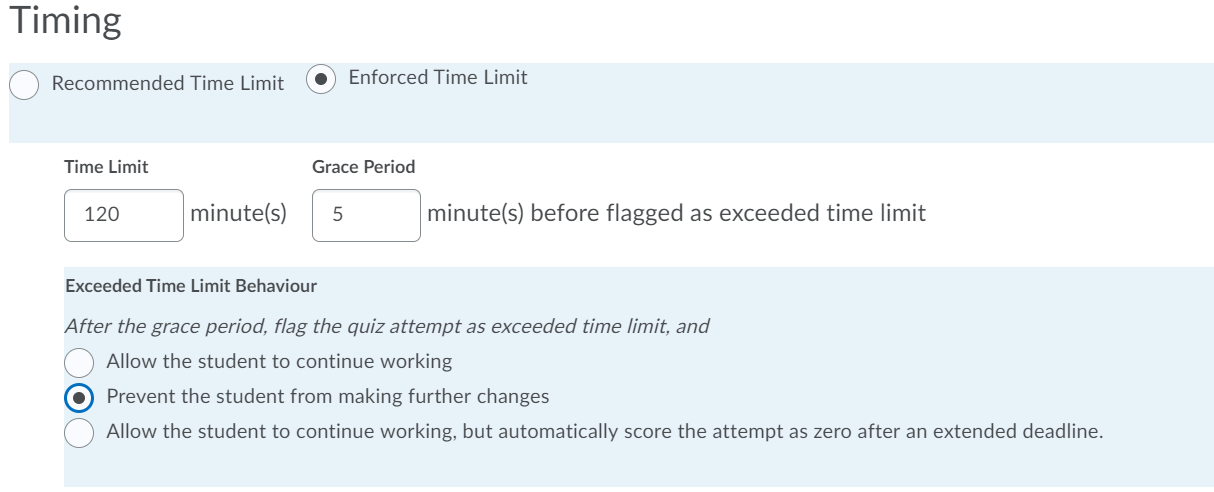
Task: Click the 'Enforced Time Limit' label text
Action: tap(437, 77)
